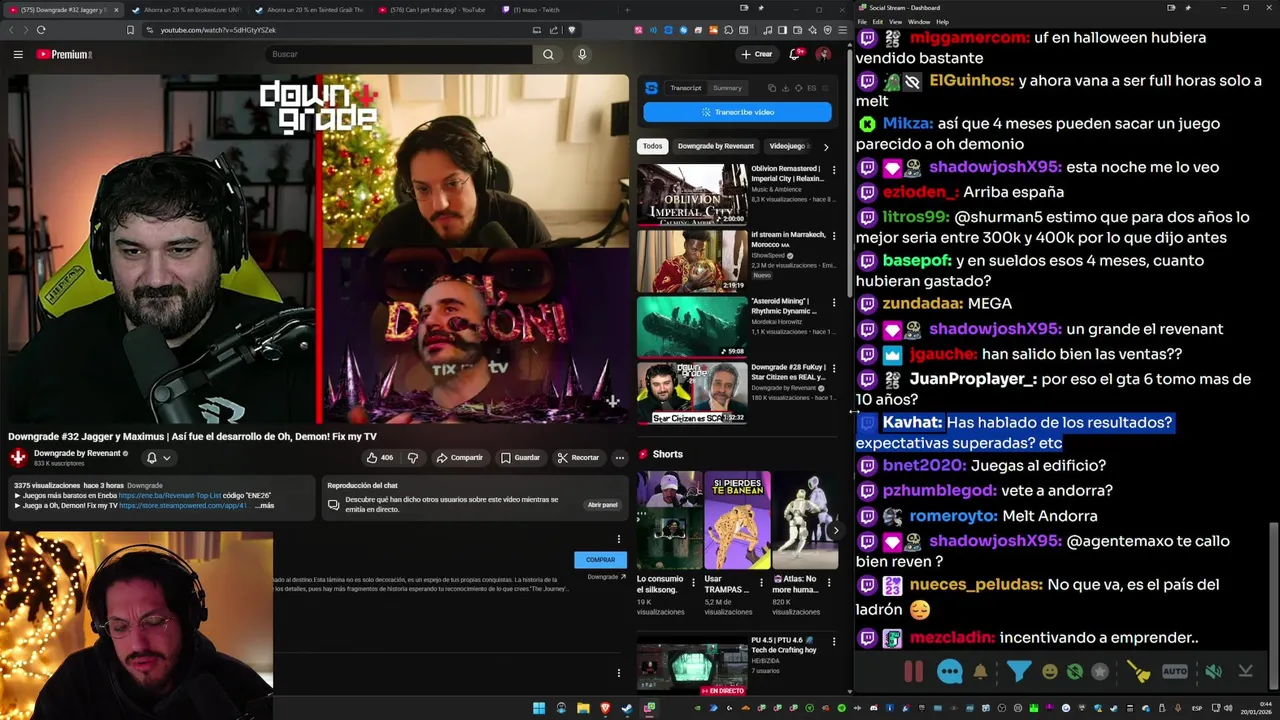Switch to the Transcript tab

point(686,88)
